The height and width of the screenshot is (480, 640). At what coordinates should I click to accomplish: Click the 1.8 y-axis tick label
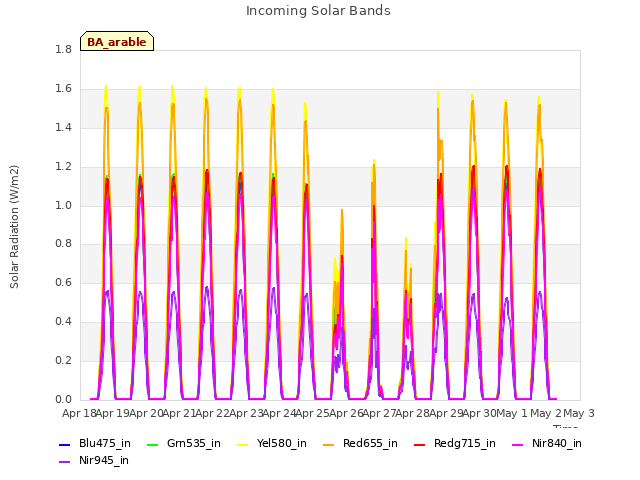click(63, 50)
